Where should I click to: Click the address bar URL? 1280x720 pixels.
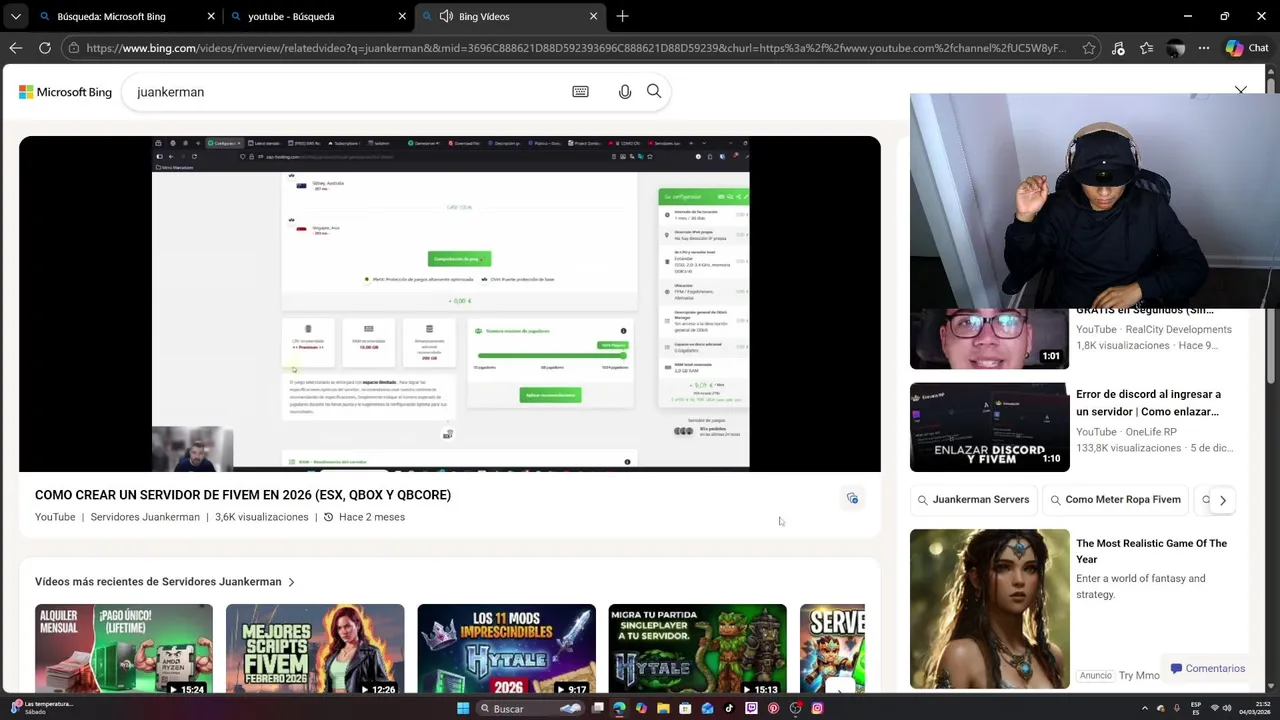(575, 48)
